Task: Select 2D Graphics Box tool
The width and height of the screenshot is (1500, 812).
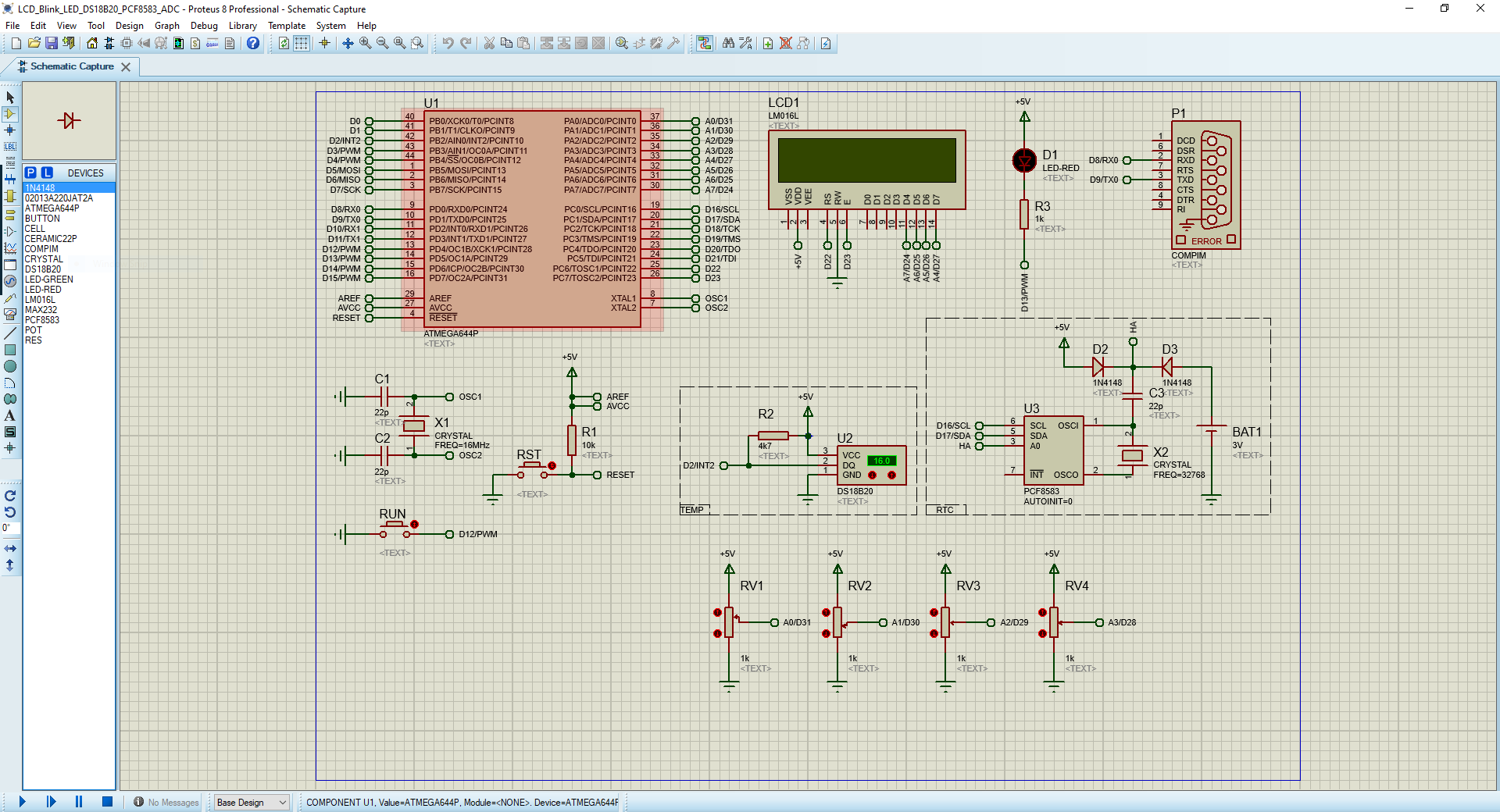Action: [10, 350]
